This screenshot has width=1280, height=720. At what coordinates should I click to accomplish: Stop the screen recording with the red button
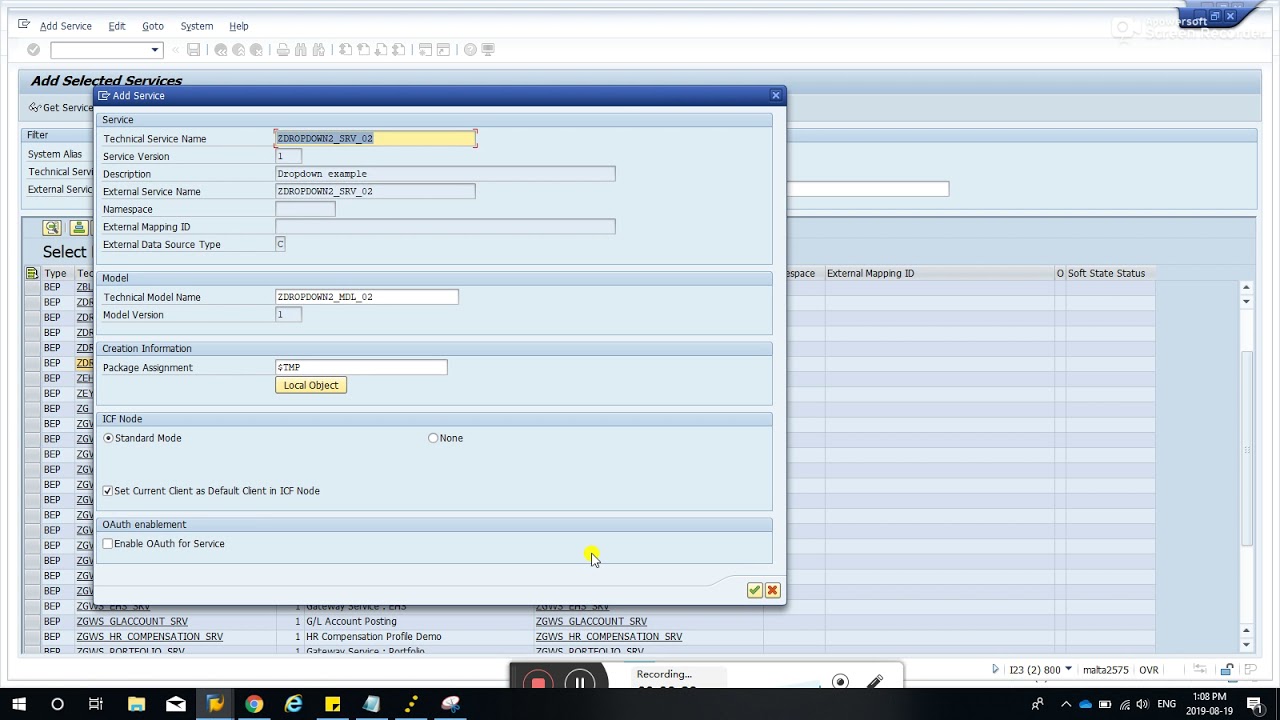coord(538,683)
